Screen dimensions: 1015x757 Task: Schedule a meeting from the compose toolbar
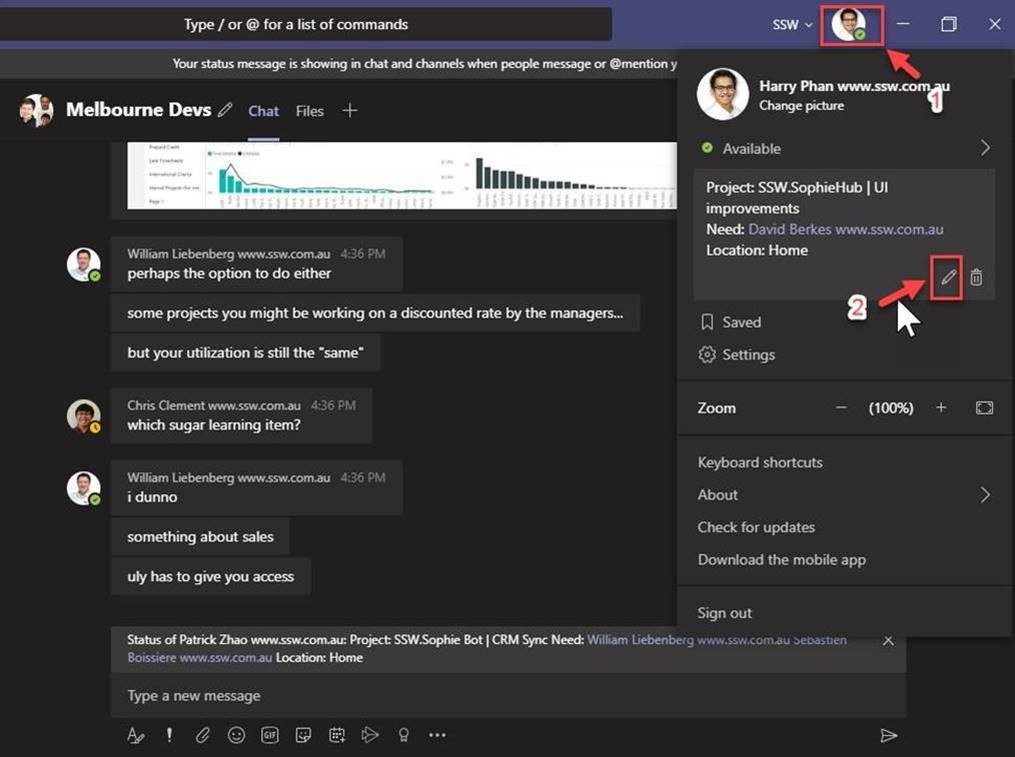[337, 735]
